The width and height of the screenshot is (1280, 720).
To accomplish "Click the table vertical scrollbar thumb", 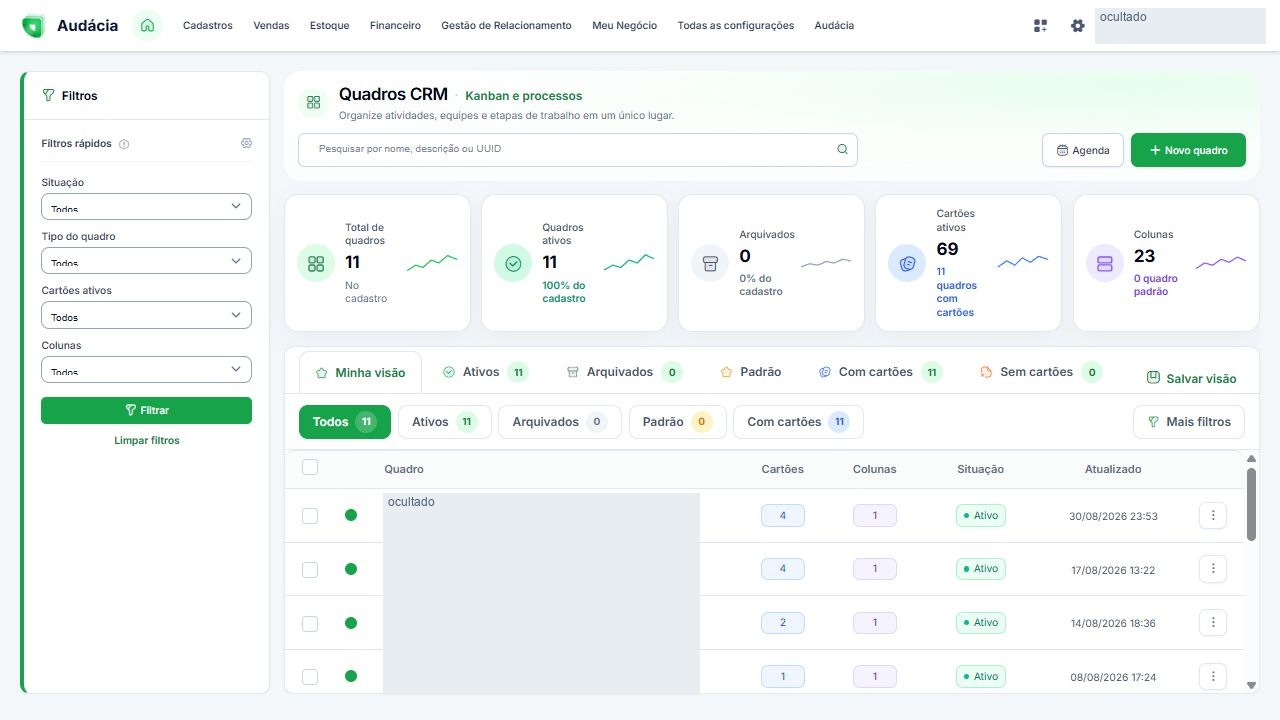I will pos(1251,504).
